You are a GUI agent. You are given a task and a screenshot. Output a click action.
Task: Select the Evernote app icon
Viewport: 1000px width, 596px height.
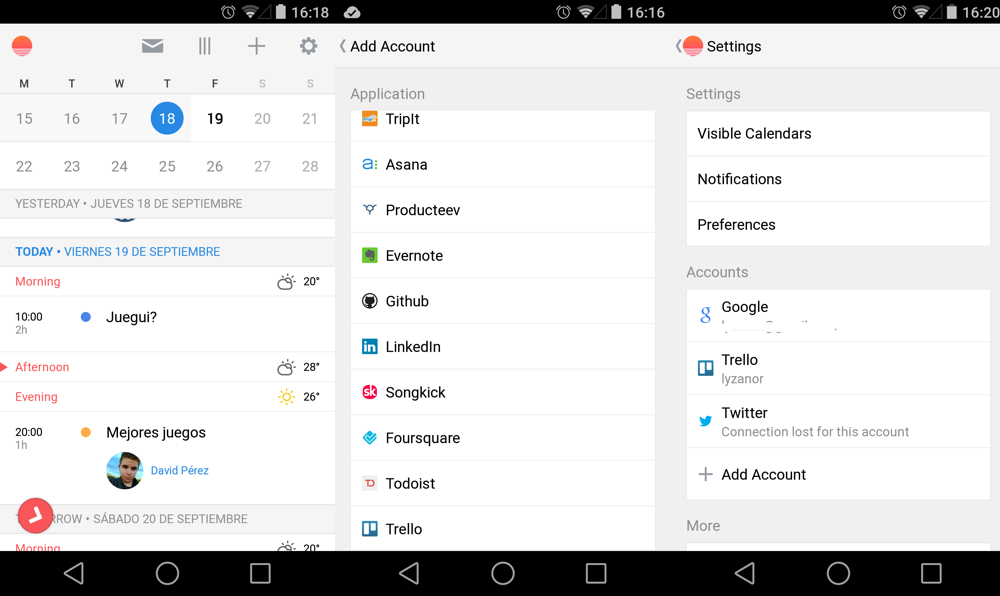pos(370,256)
